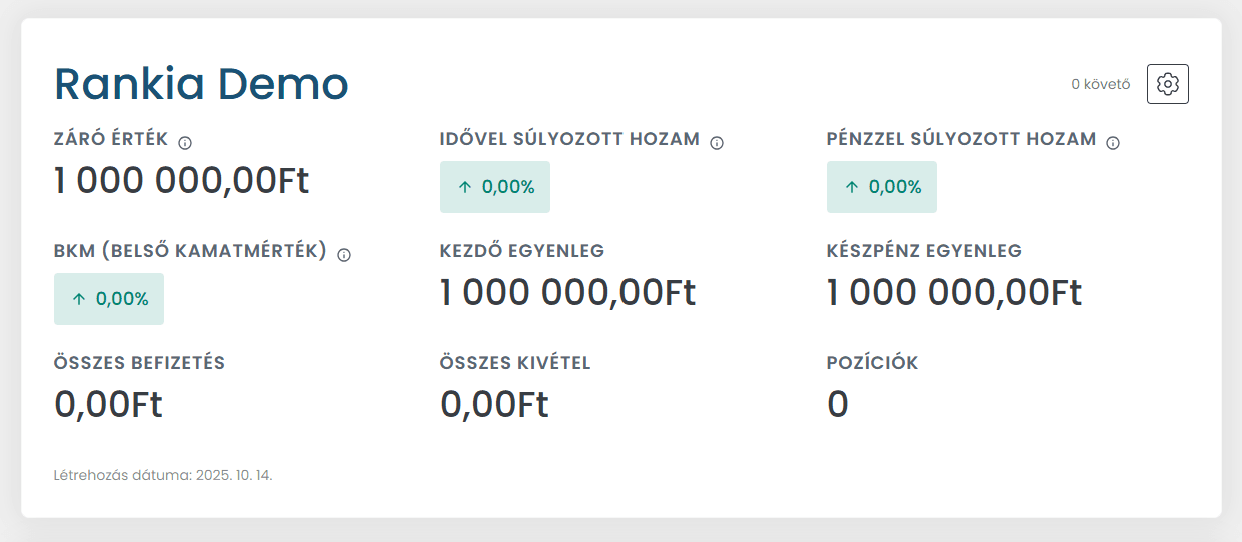Click the Összes befizetés 0,00Ft value

pos(108,405)
